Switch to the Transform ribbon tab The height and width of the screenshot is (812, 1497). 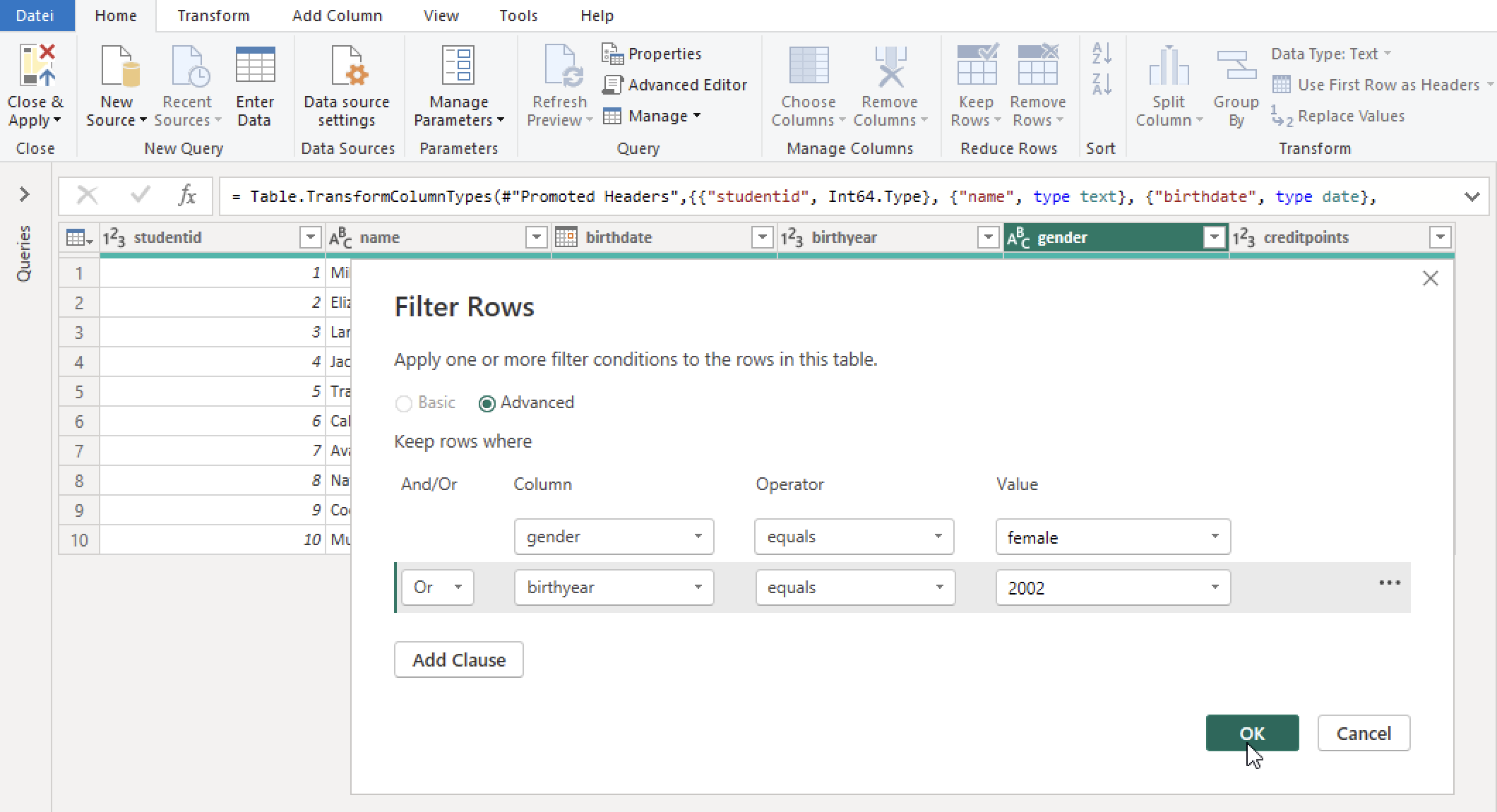click(213, 16)
